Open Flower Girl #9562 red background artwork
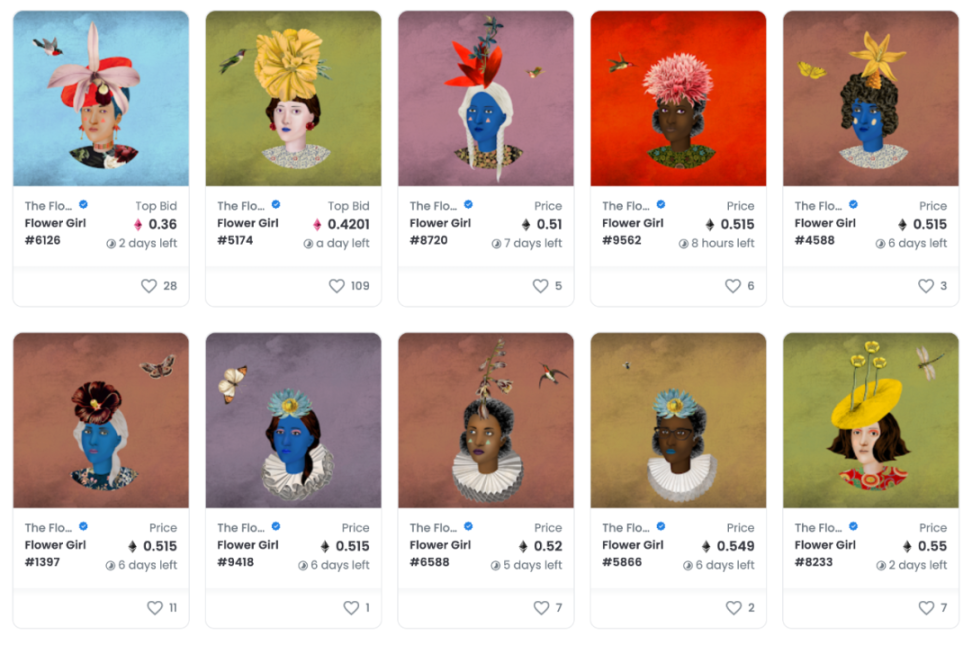This screenshot has height=645, width=972. pyautogui.click(x=678, y=98)
